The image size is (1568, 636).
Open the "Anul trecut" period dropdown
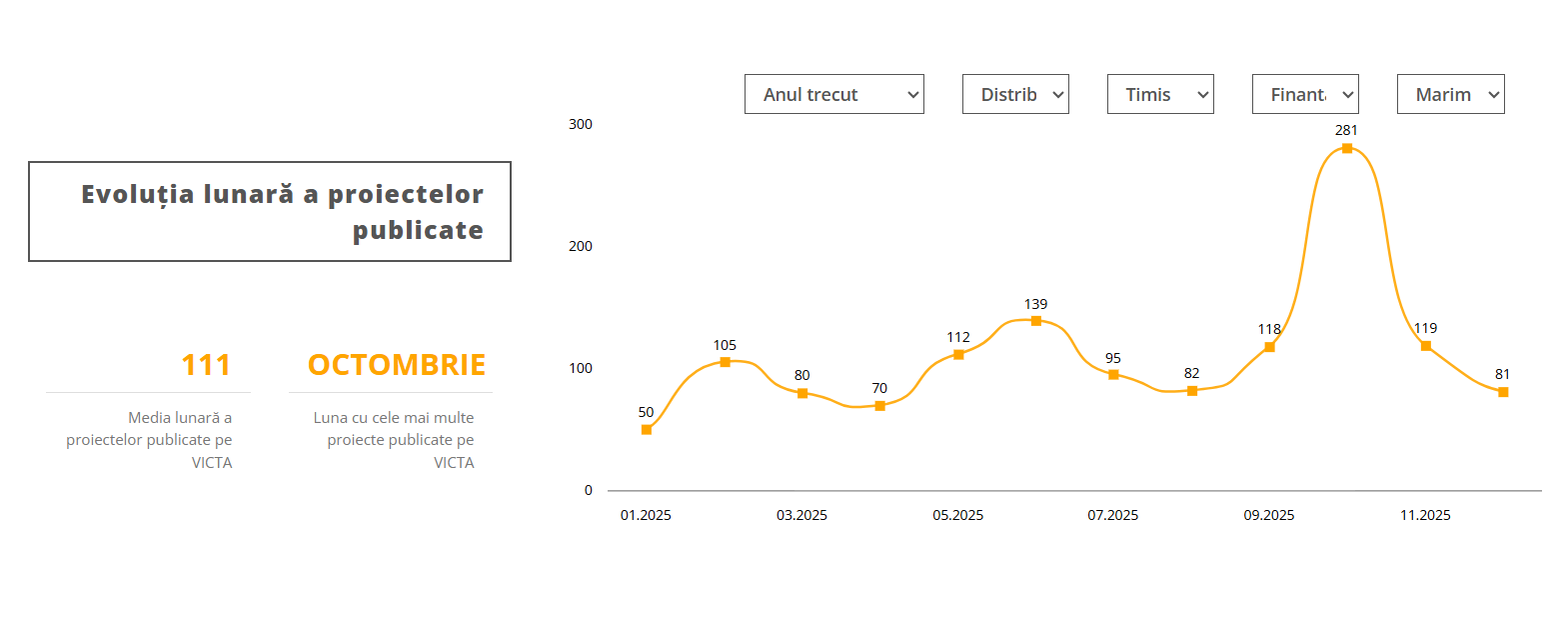(833, 94)
